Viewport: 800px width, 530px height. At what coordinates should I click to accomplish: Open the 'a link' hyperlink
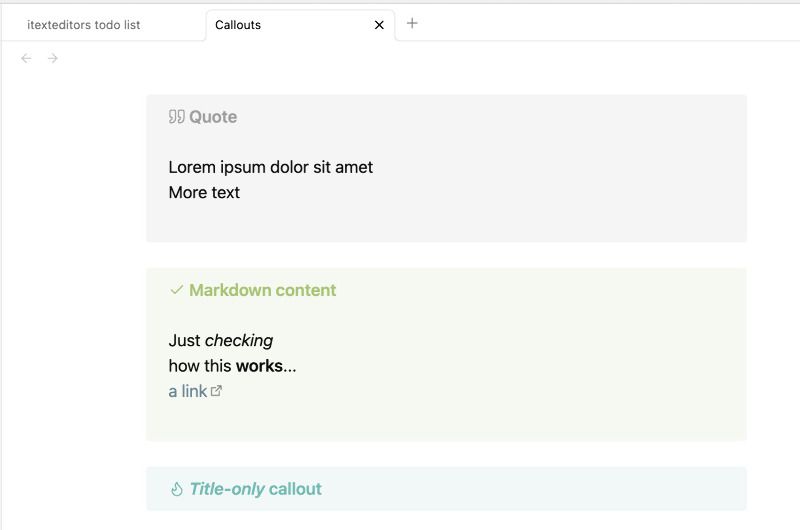[187, 391]
